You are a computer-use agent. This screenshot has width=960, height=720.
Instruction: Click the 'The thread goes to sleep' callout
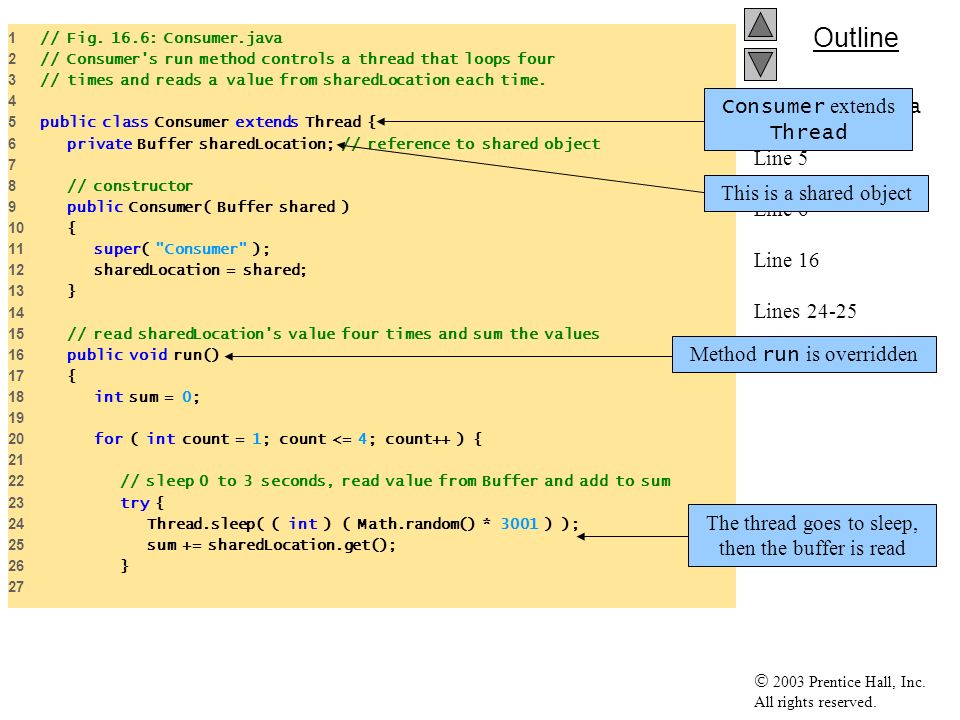pos(812,536)
